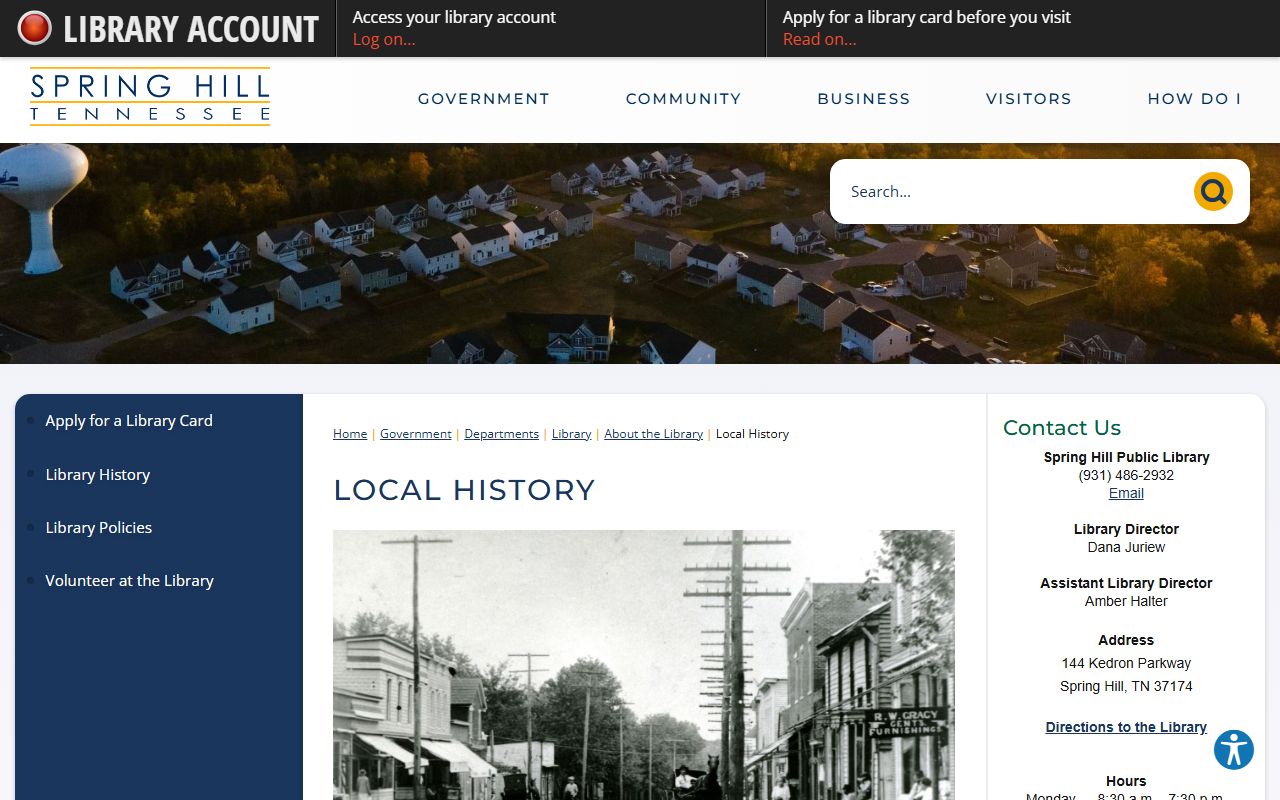Open Library Policies sidebar link

tap(98, 528)
